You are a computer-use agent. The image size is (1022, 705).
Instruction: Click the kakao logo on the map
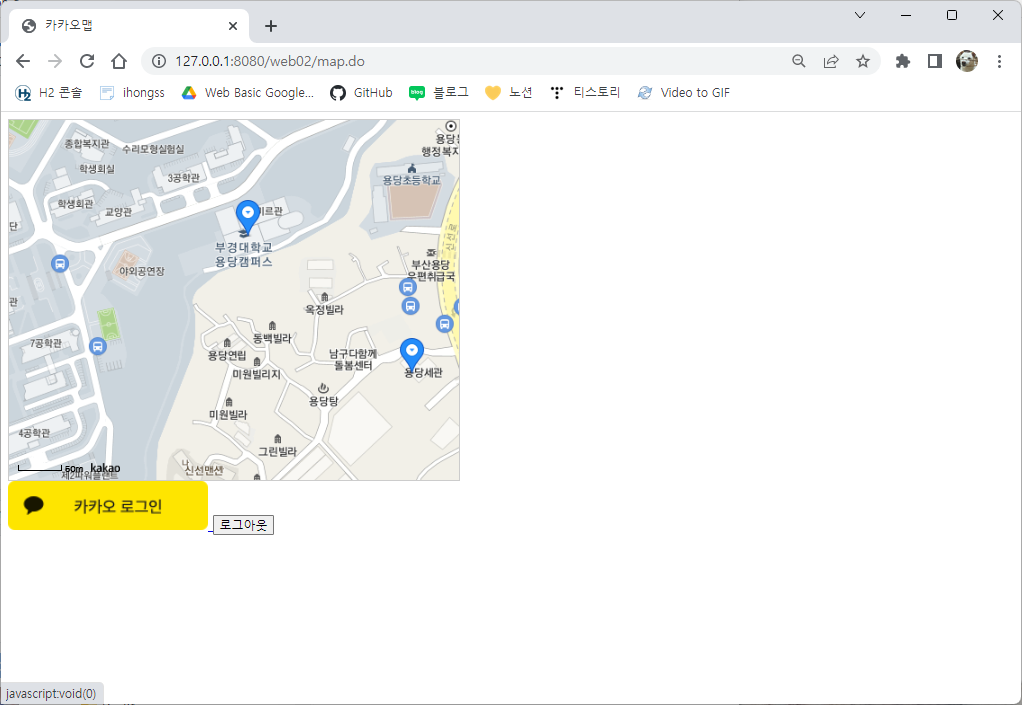click(x=105, y=468)
